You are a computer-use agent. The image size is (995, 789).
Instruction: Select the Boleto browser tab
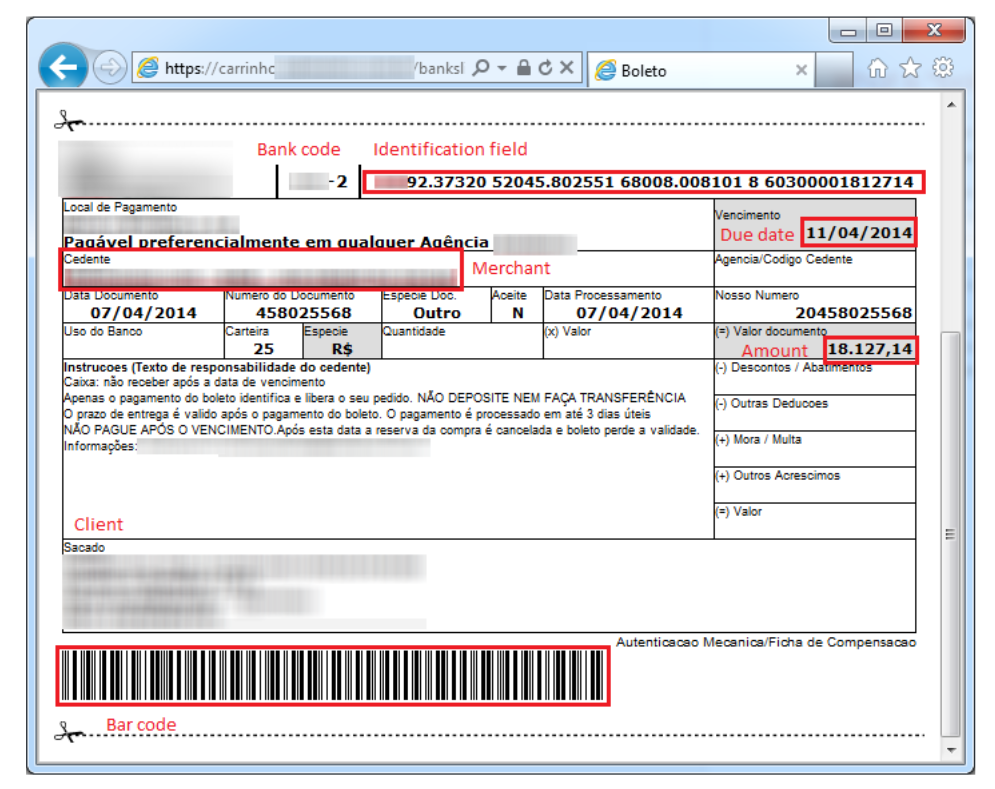[x=702, y=70]
